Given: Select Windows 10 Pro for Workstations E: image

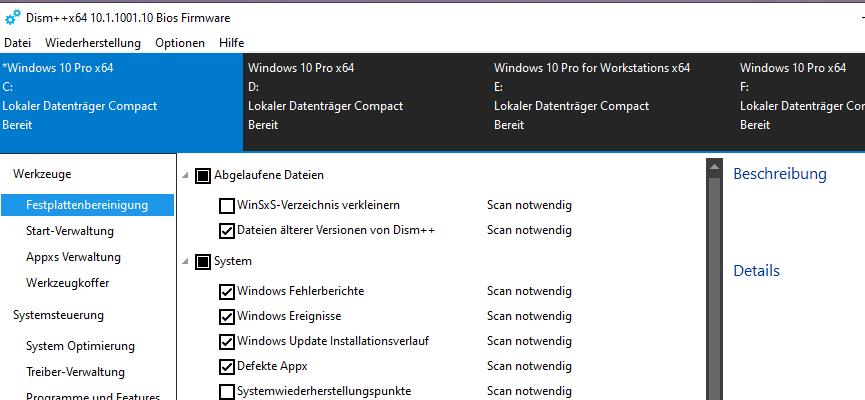Looking at the screenshot, I should [612, 102].
